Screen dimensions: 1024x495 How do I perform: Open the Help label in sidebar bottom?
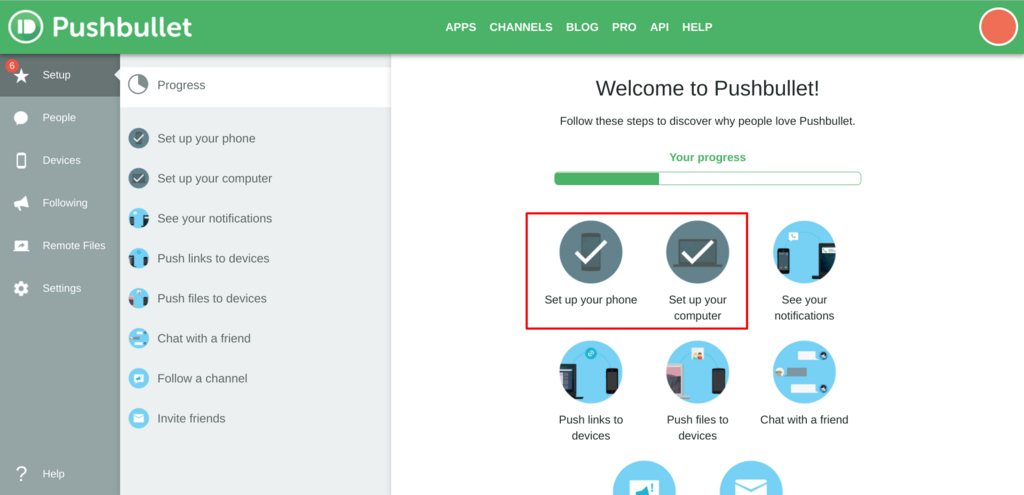pos(54,474)
